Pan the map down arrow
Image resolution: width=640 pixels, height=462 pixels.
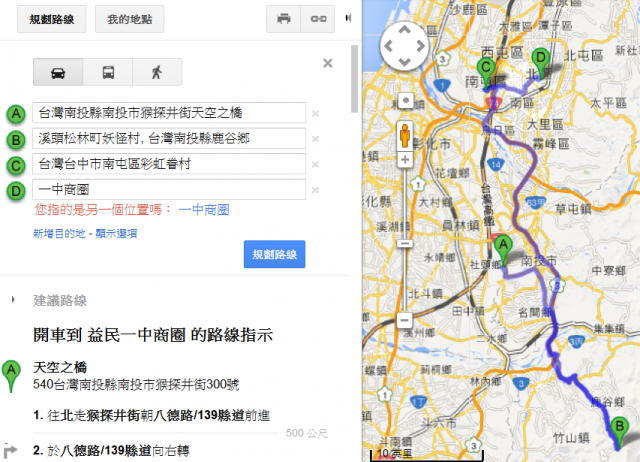pos(404,62)
